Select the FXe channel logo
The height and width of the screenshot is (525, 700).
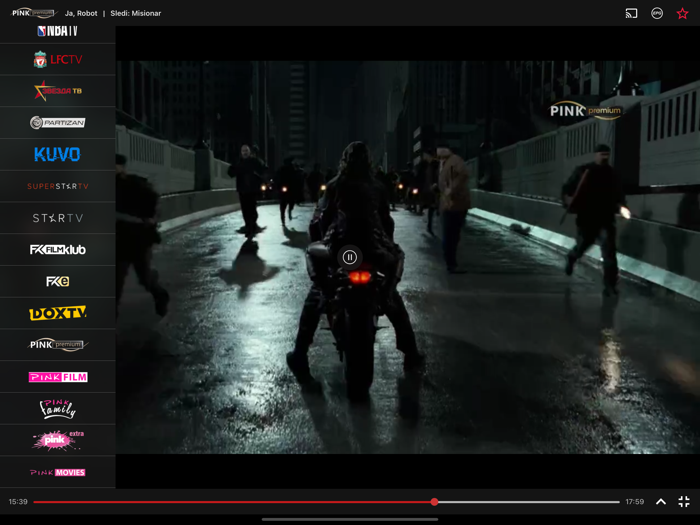(x=58, y=282)
